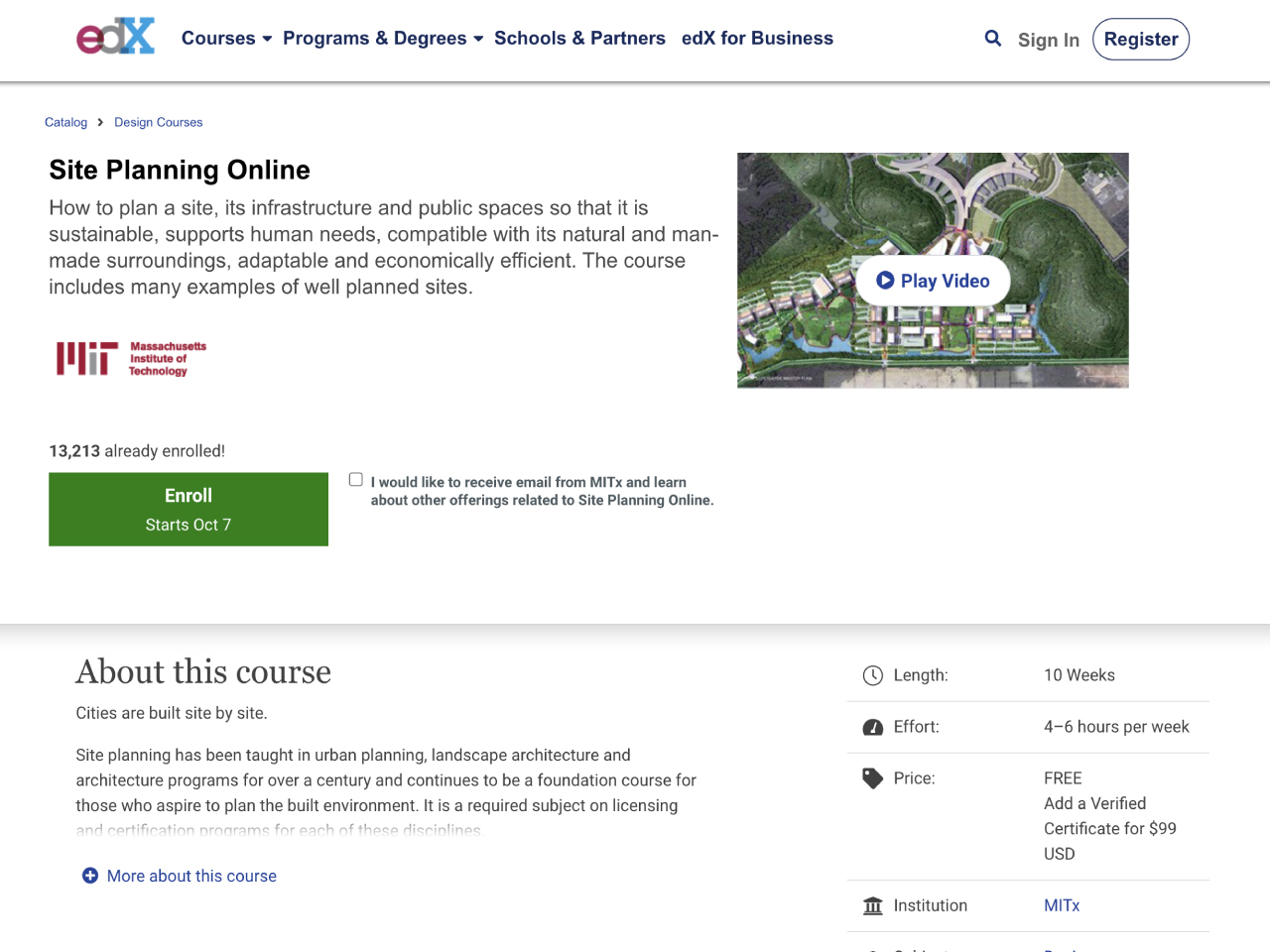Image resolution: width=1270 pixels, height=952 pixels.
Task: Open the MITx institution link
Action: coord(1062,905)
